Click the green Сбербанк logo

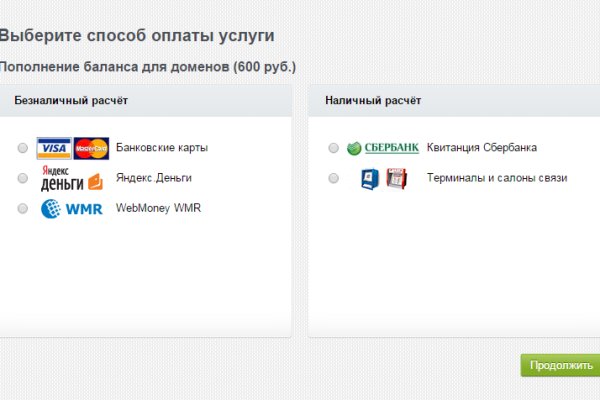tap(383, 148)
